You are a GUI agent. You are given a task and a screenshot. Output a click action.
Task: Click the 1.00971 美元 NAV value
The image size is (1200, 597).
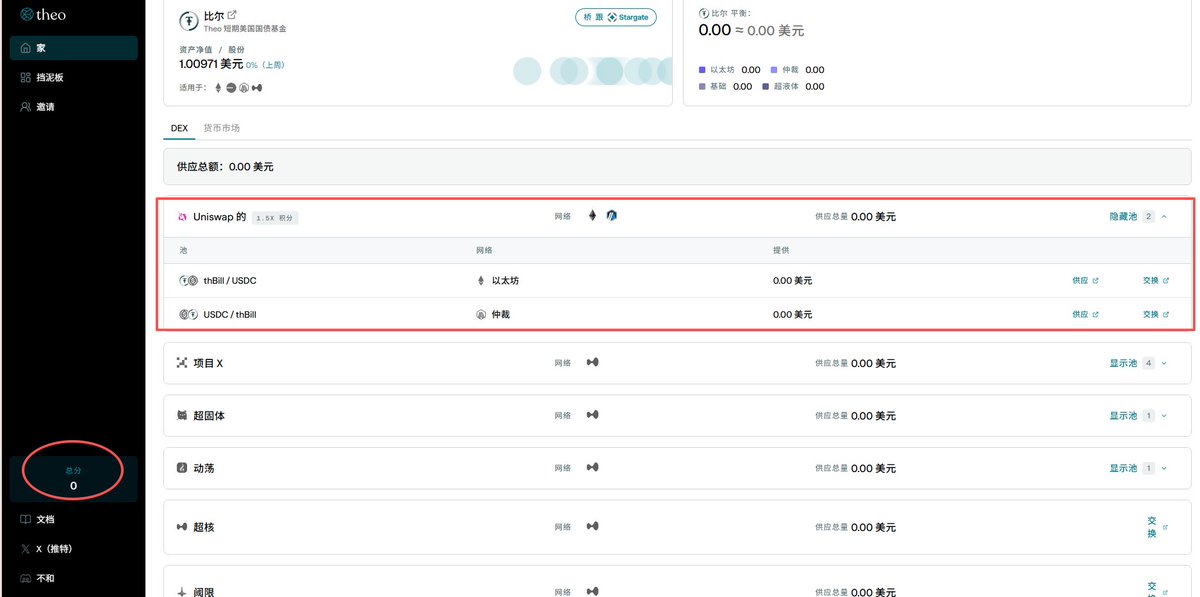point(211,64)
